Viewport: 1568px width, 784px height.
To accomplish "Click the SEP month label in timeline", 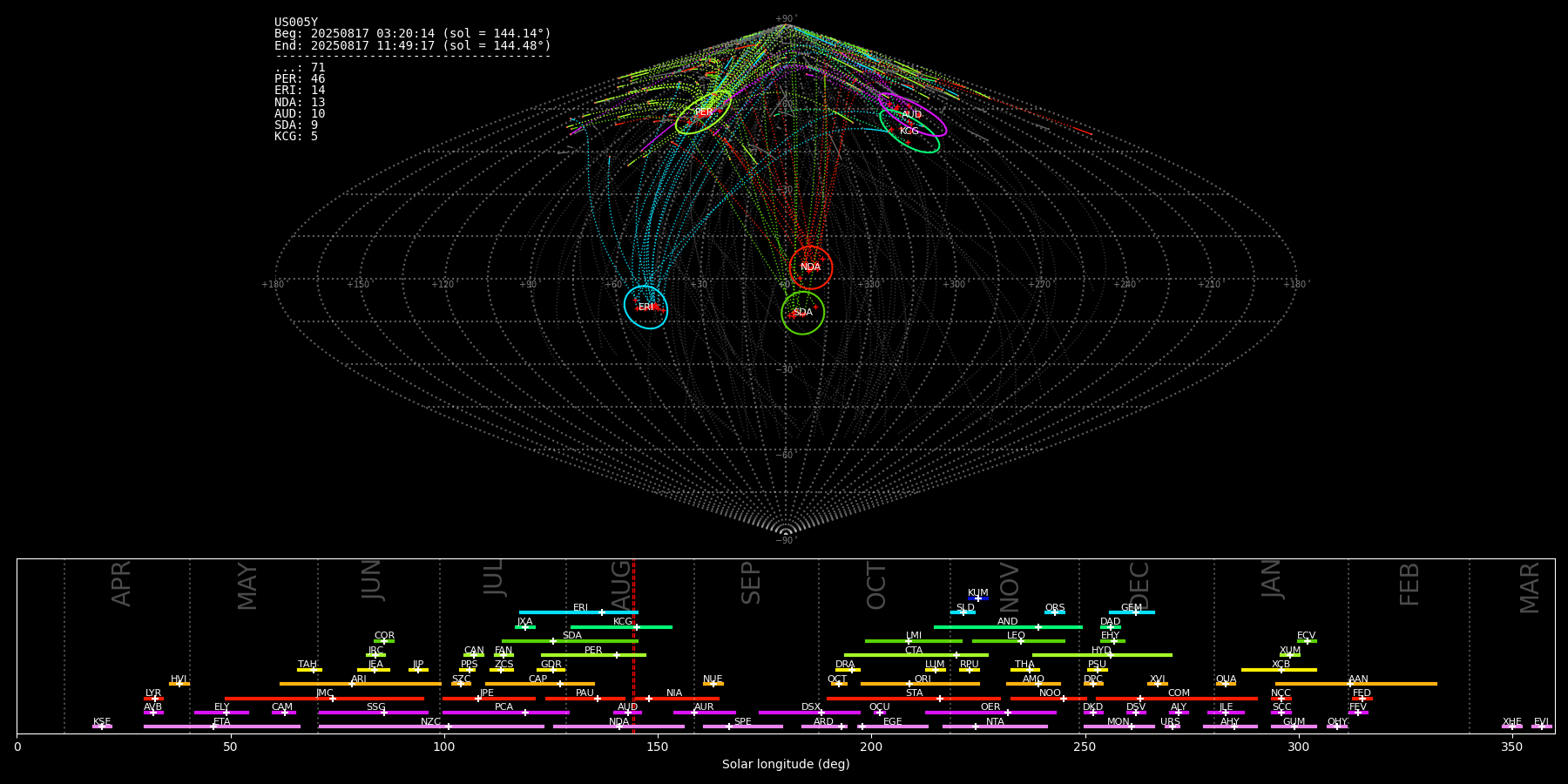I will pos(751,583).
